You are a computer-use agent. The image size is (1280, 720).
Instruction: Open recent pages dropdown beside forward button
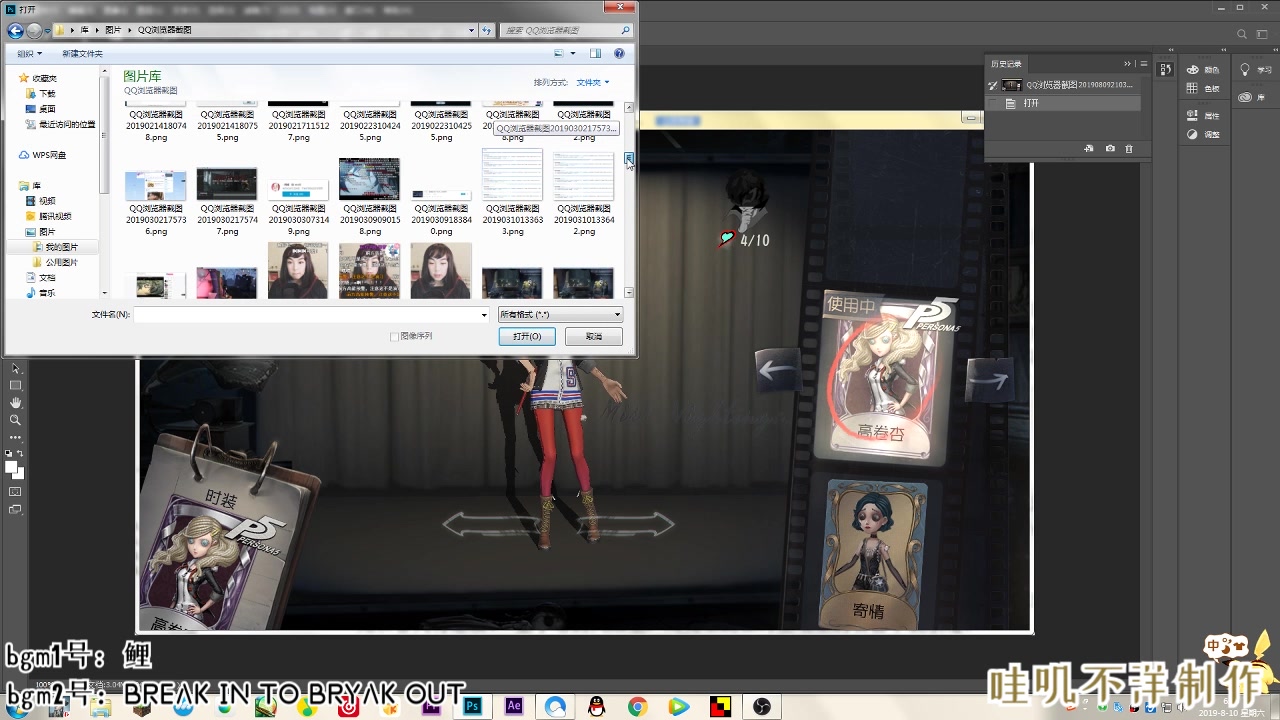pyautogui.click(x=48, y=31)
